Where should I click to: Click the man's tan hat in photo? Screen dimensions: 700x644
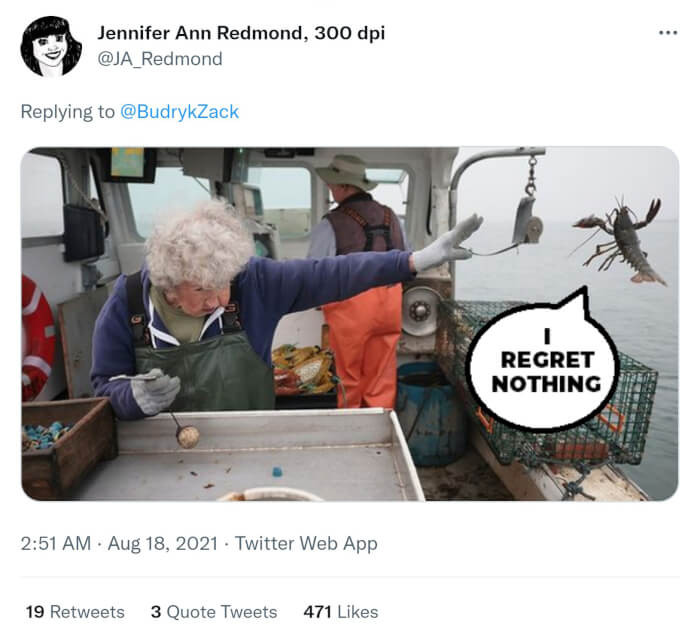click(x=346, y=171)
